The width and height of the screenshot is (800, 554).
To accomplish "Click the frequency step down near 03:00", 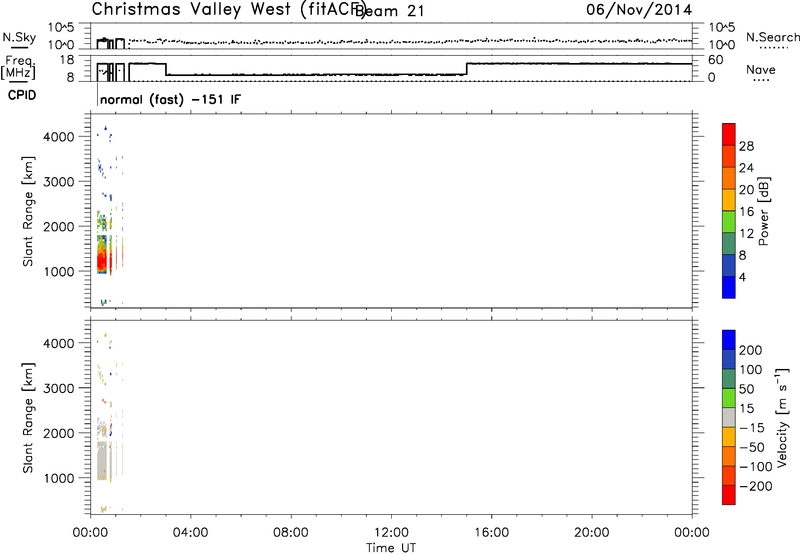I will point(166,69).
